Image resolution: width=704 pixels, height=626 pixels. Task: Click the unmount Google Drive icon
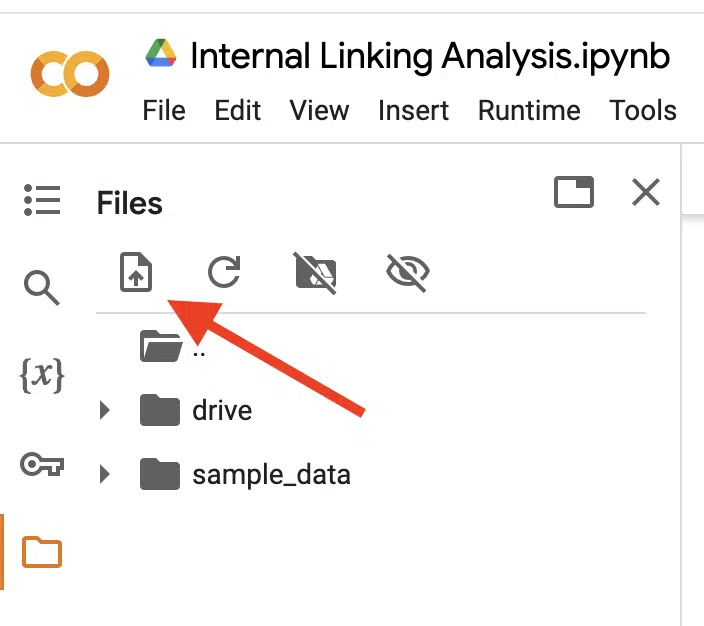(316, 273)
